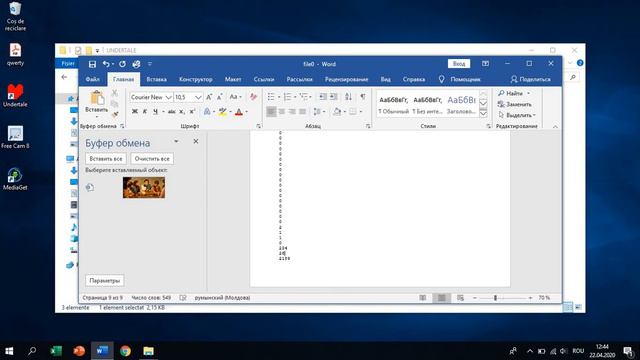
Task: Apply the red font color
Action: tap(239, 111)
